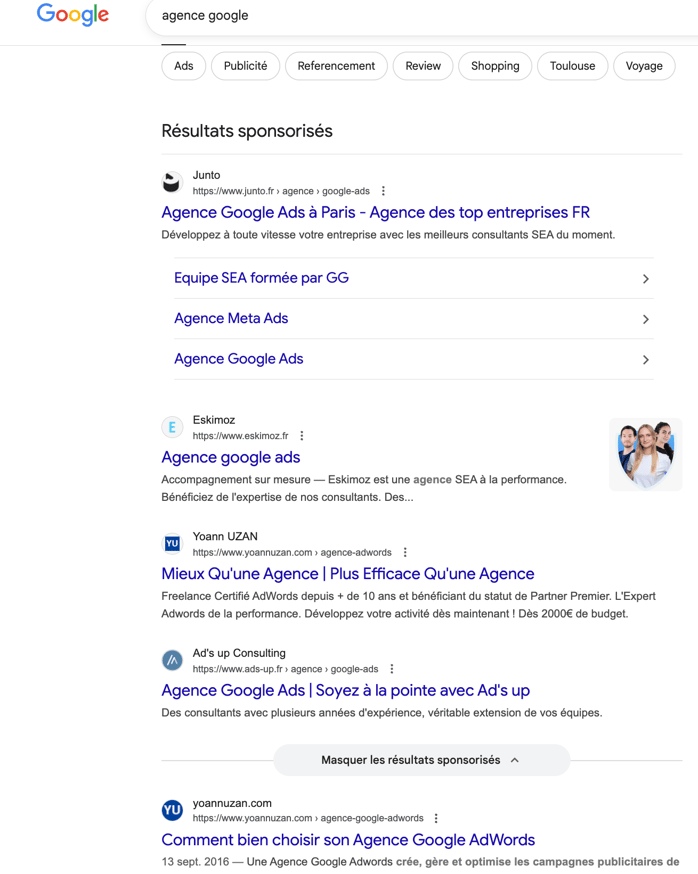
Task: Click the Yoann UZAN sponsored favicon
Action: (172, 544)
